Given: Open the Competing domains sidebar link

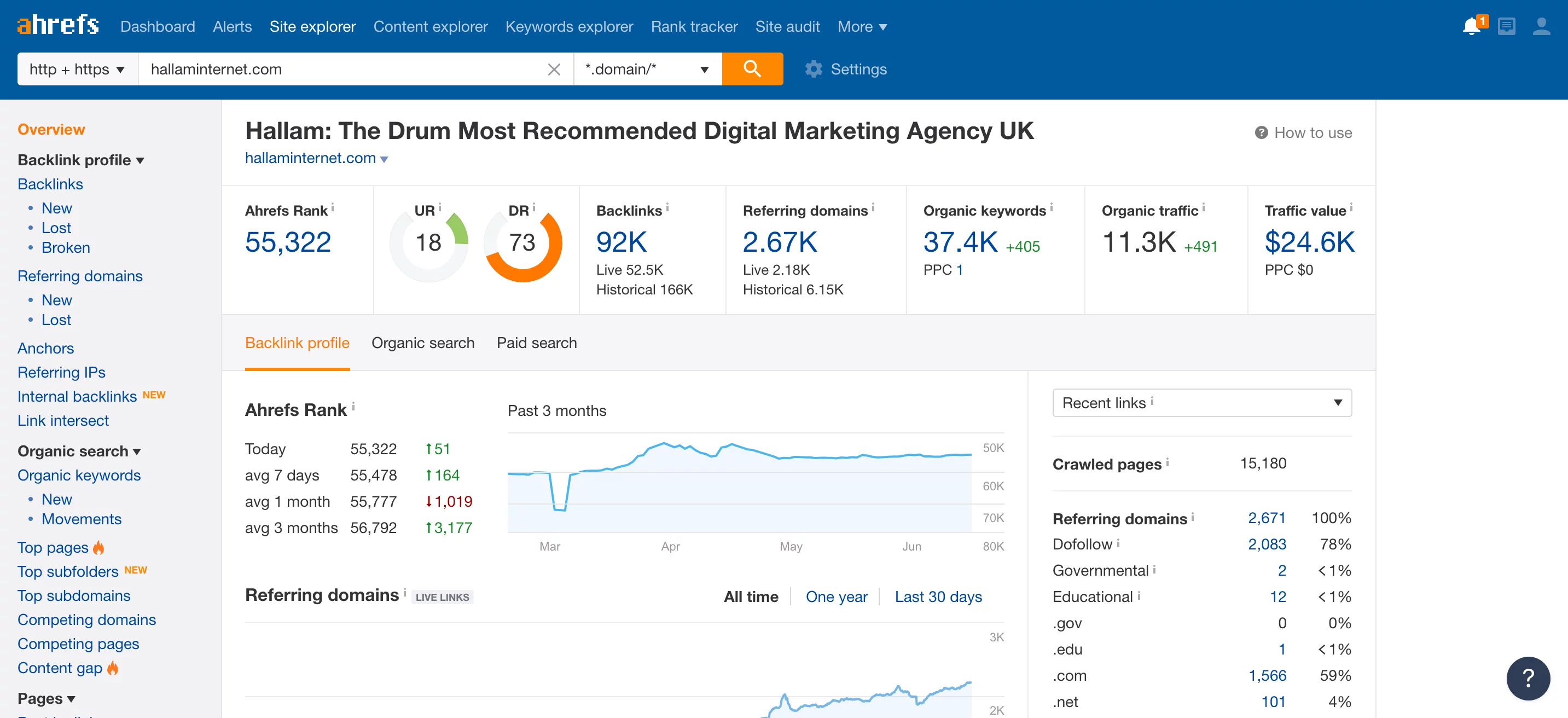Looking at the screenshot, I should (x=86, y=619).
